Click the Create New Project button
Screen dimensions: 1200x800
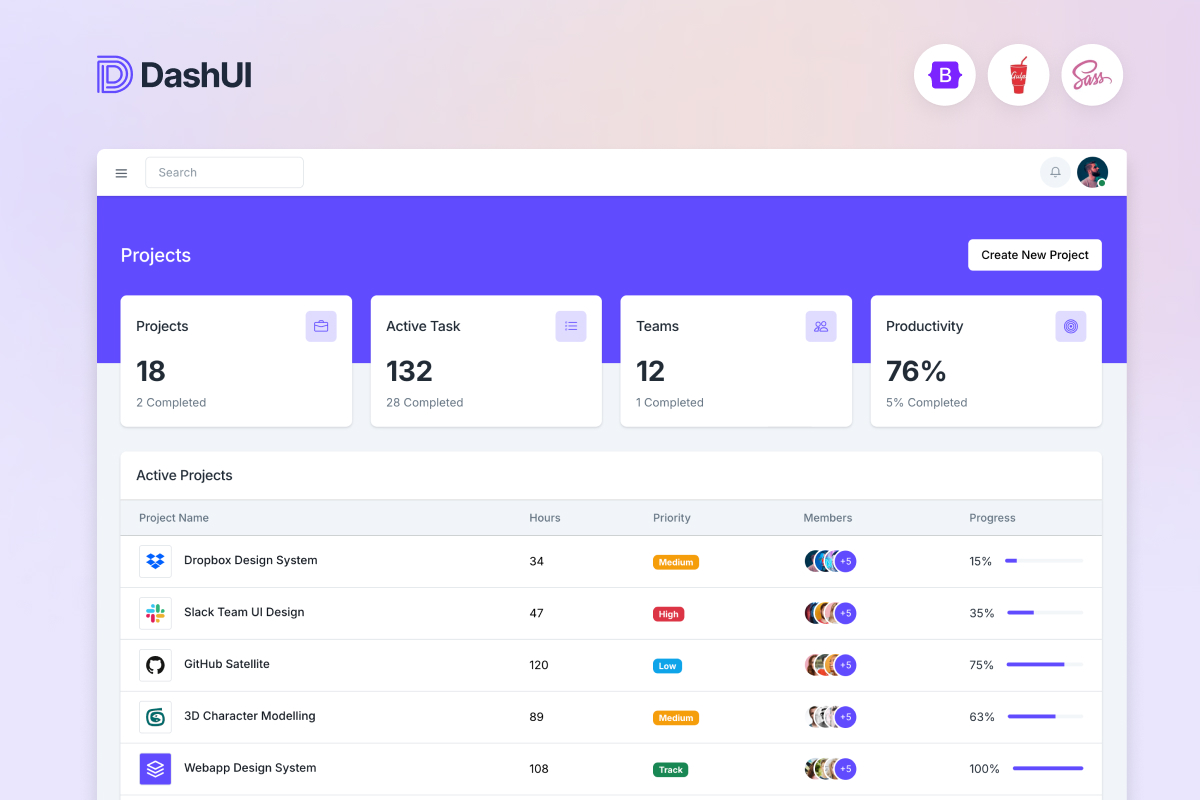click(1034, 255)
